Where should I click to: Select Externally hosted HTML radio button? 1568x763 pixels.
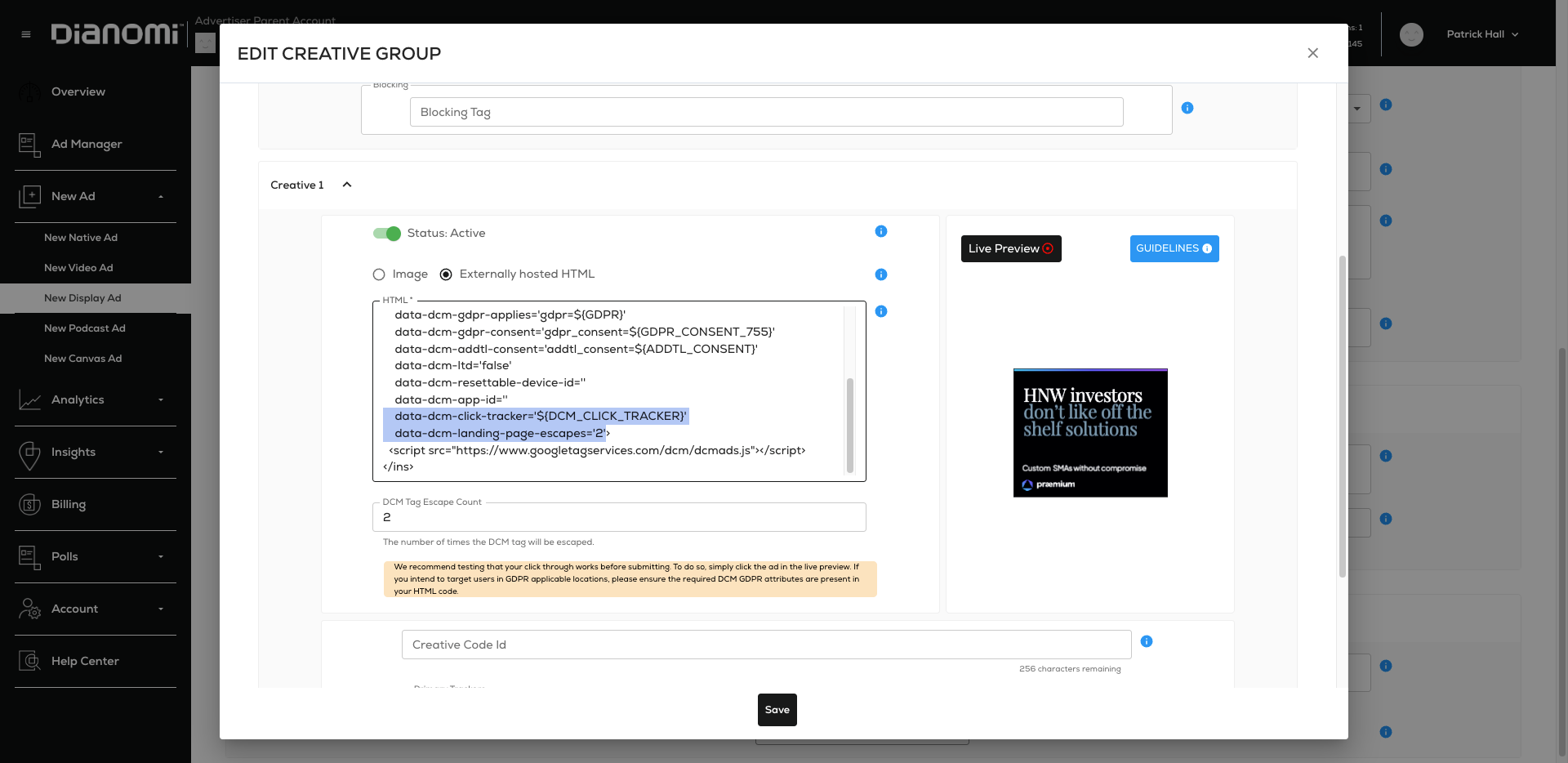coord(446,274)
